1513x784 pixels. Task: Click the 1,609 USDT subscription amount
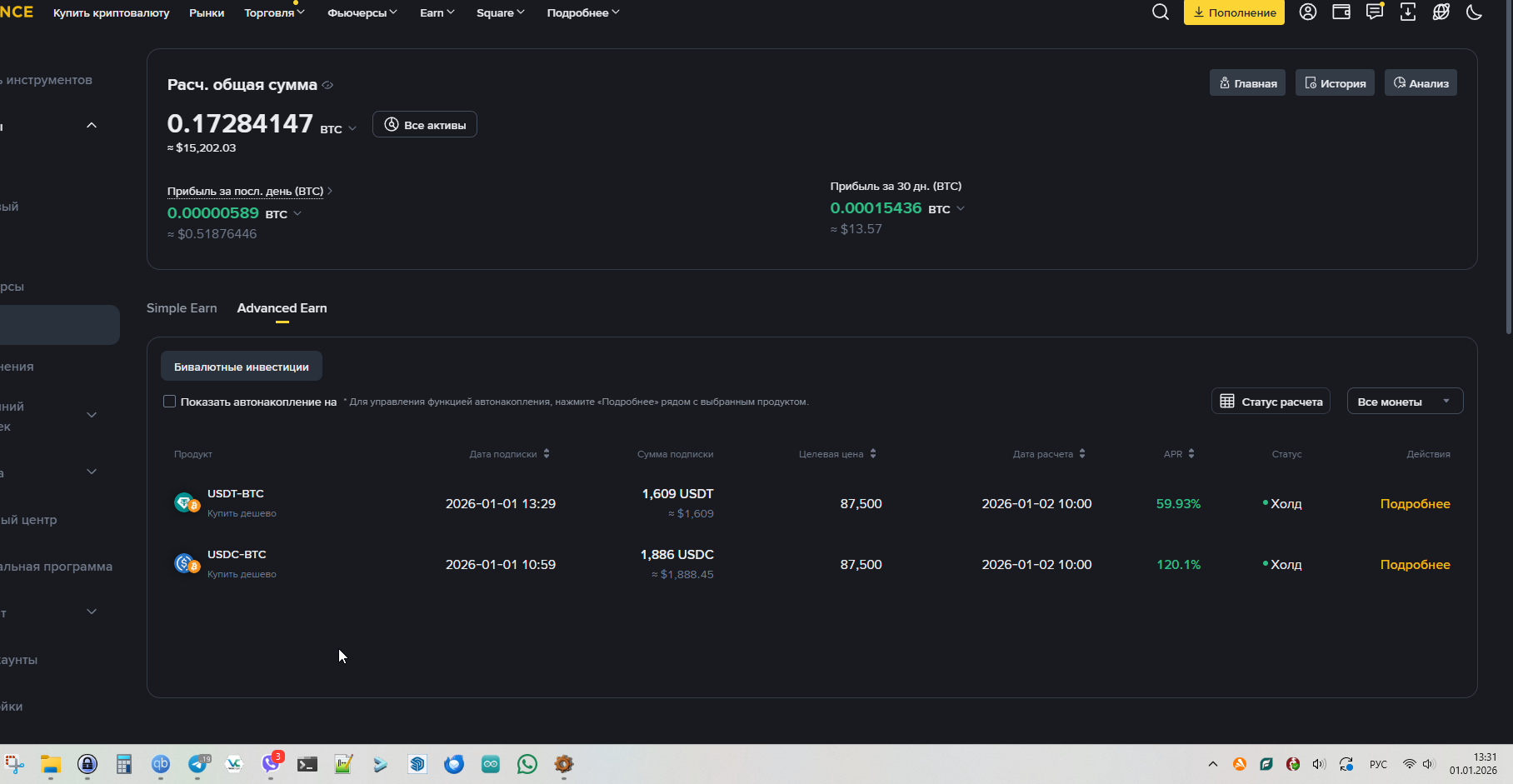(677, 494)
